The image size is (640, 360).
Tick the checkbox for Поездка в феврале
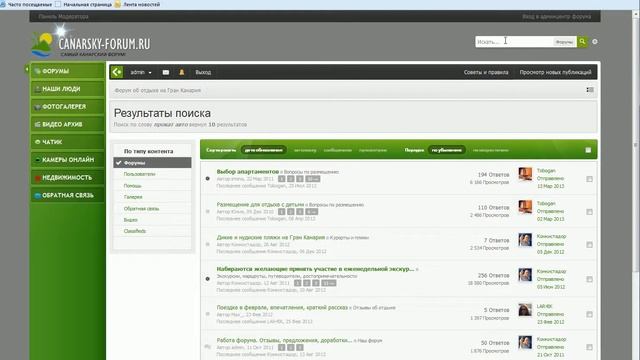[589, 314]
